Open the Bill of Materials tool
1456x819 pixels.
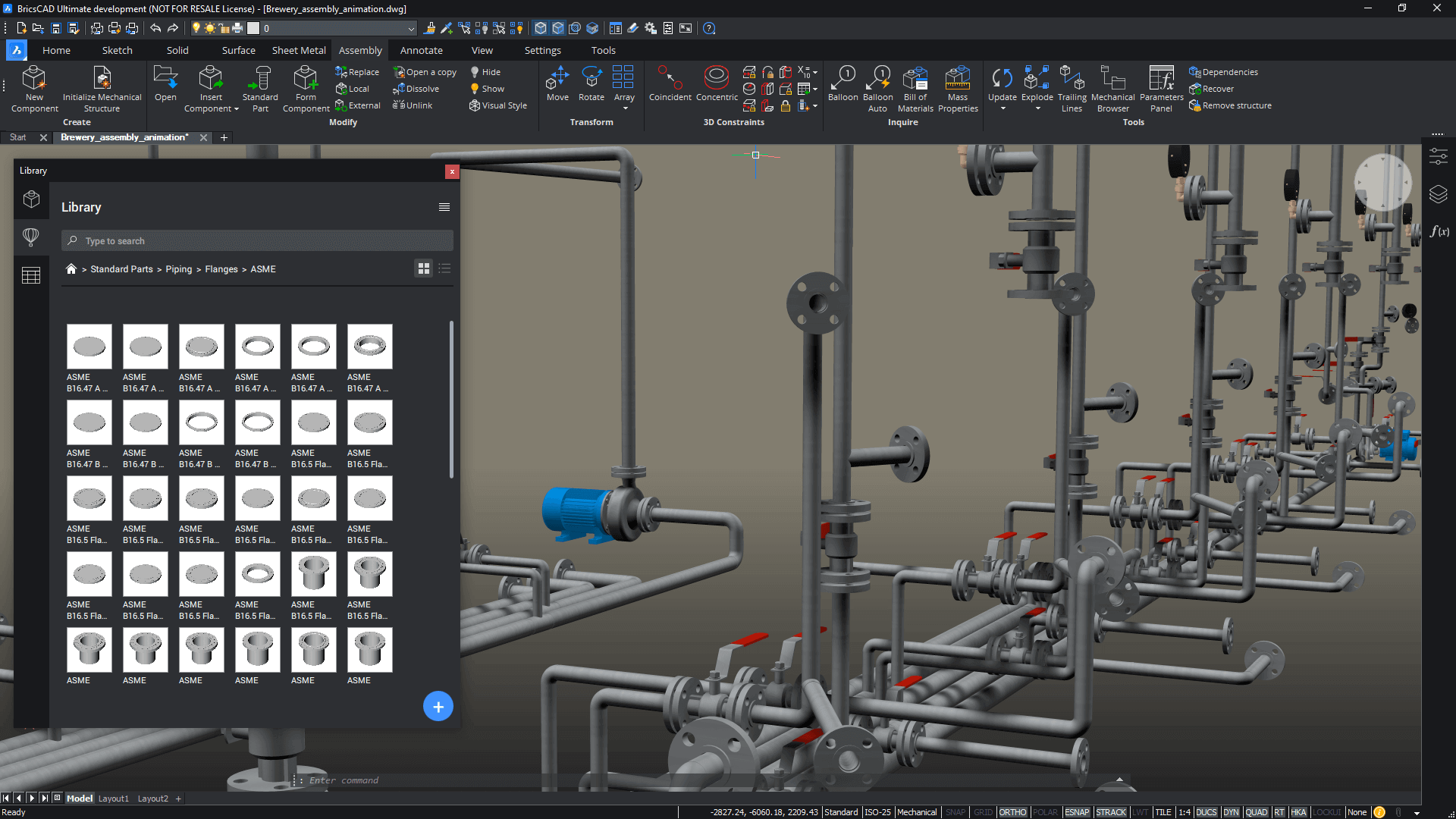tap(915, 85)
